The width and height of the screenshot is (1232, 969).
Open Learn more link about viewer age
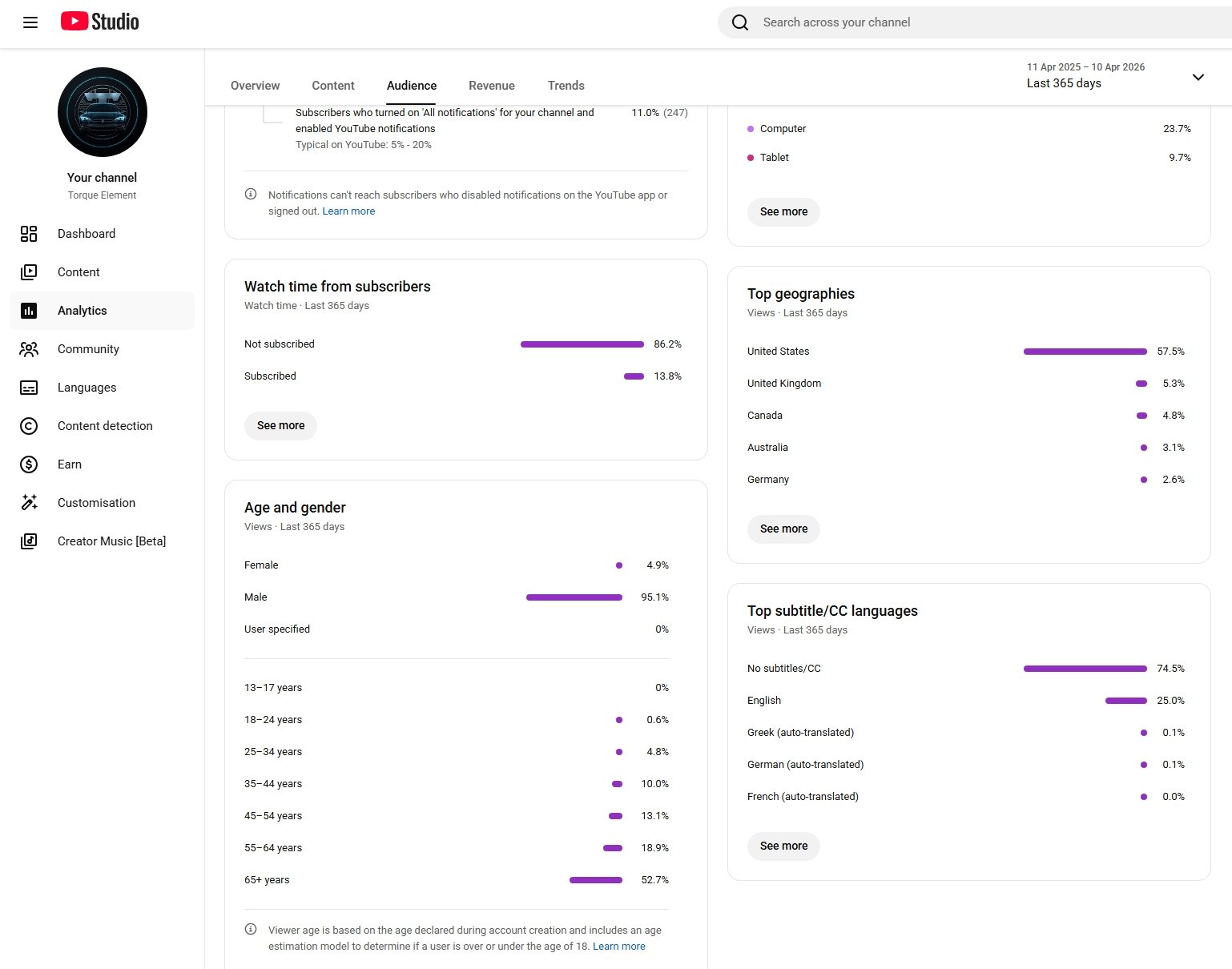618,947
